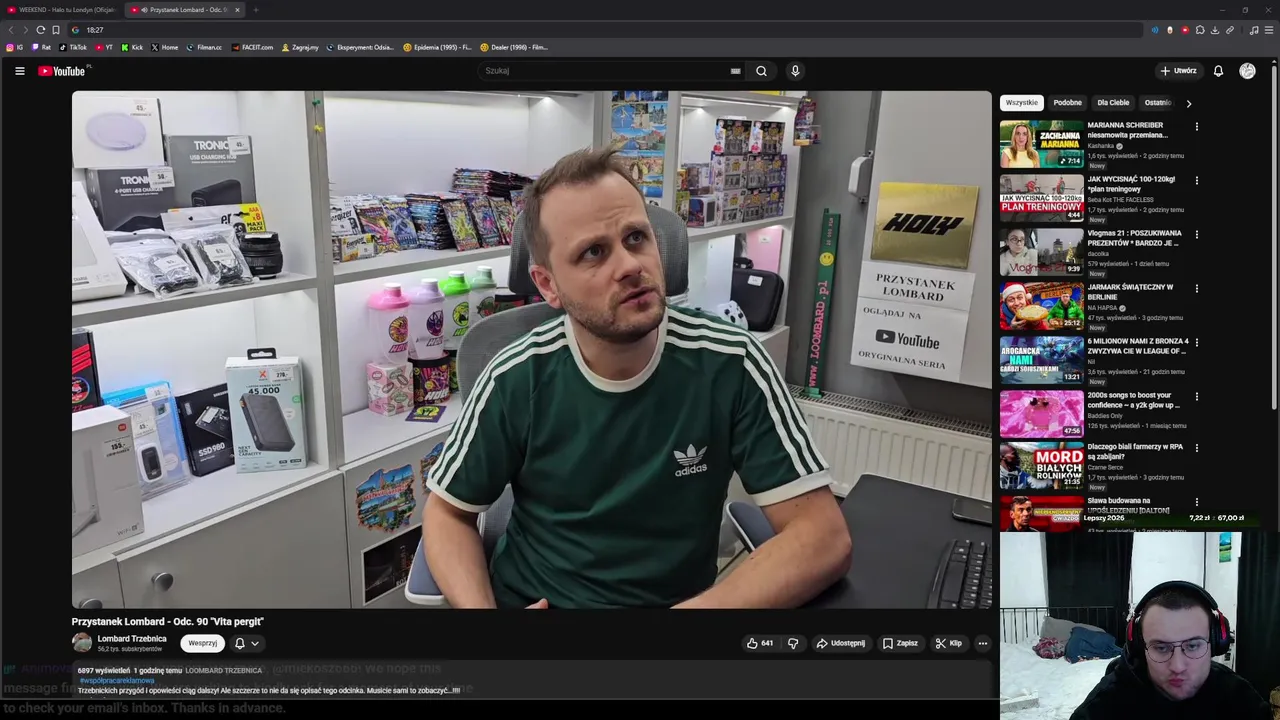Click the search magnifier button
Viewport: 1280px width, 720px height.
click(x=761, y=71)
